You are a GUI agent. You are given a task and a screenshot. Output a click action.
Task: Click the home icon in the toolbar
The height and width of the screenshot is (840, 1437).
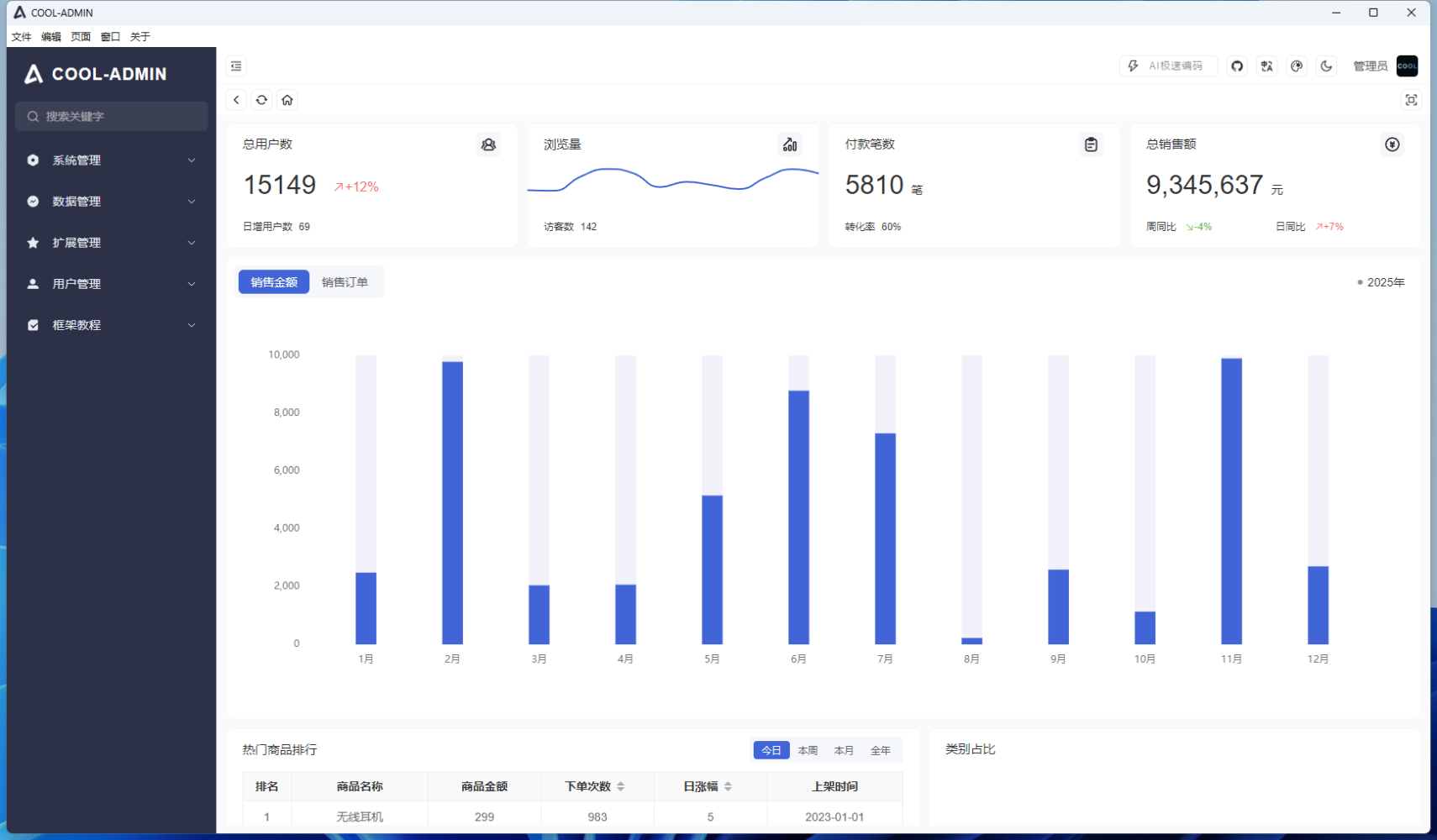(x=287, y=99)
